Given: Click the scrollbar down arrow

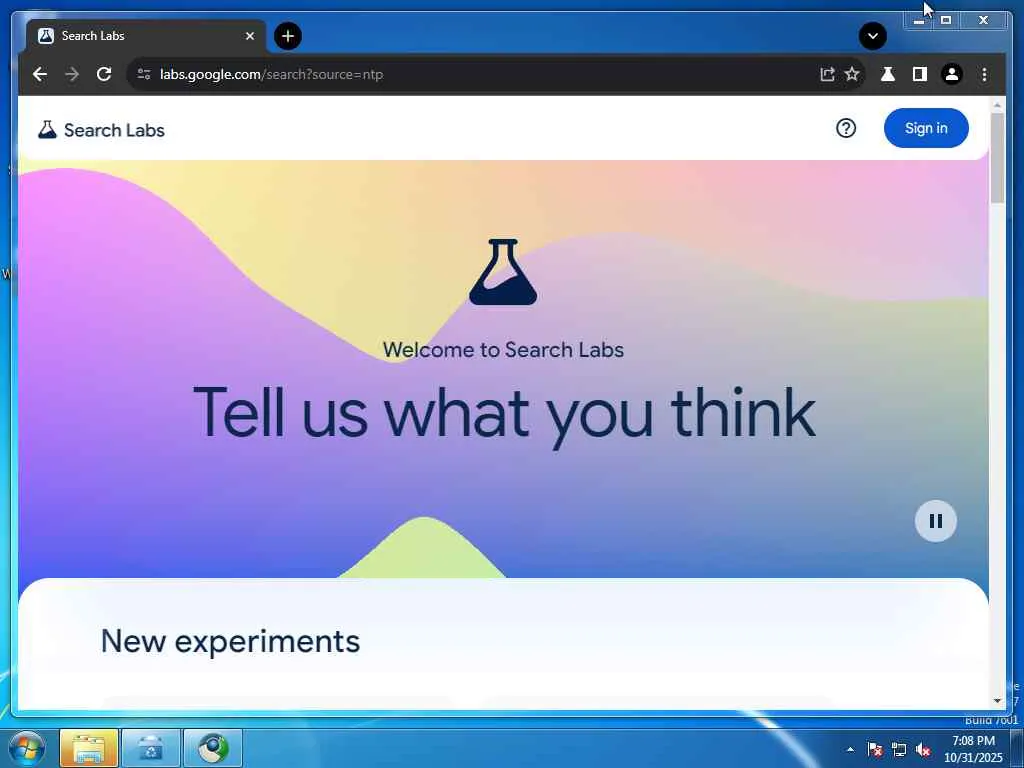Looking at the screenshot, I should click(x=997, y=701).
